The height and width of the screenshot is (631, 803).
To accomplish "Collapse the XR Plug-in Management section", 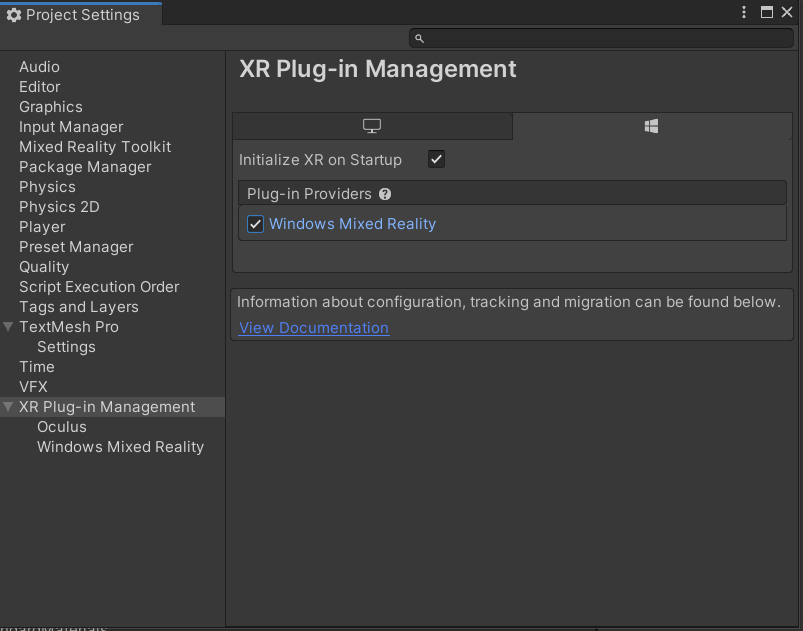I will pyautogui.click(x=8, y=407).
